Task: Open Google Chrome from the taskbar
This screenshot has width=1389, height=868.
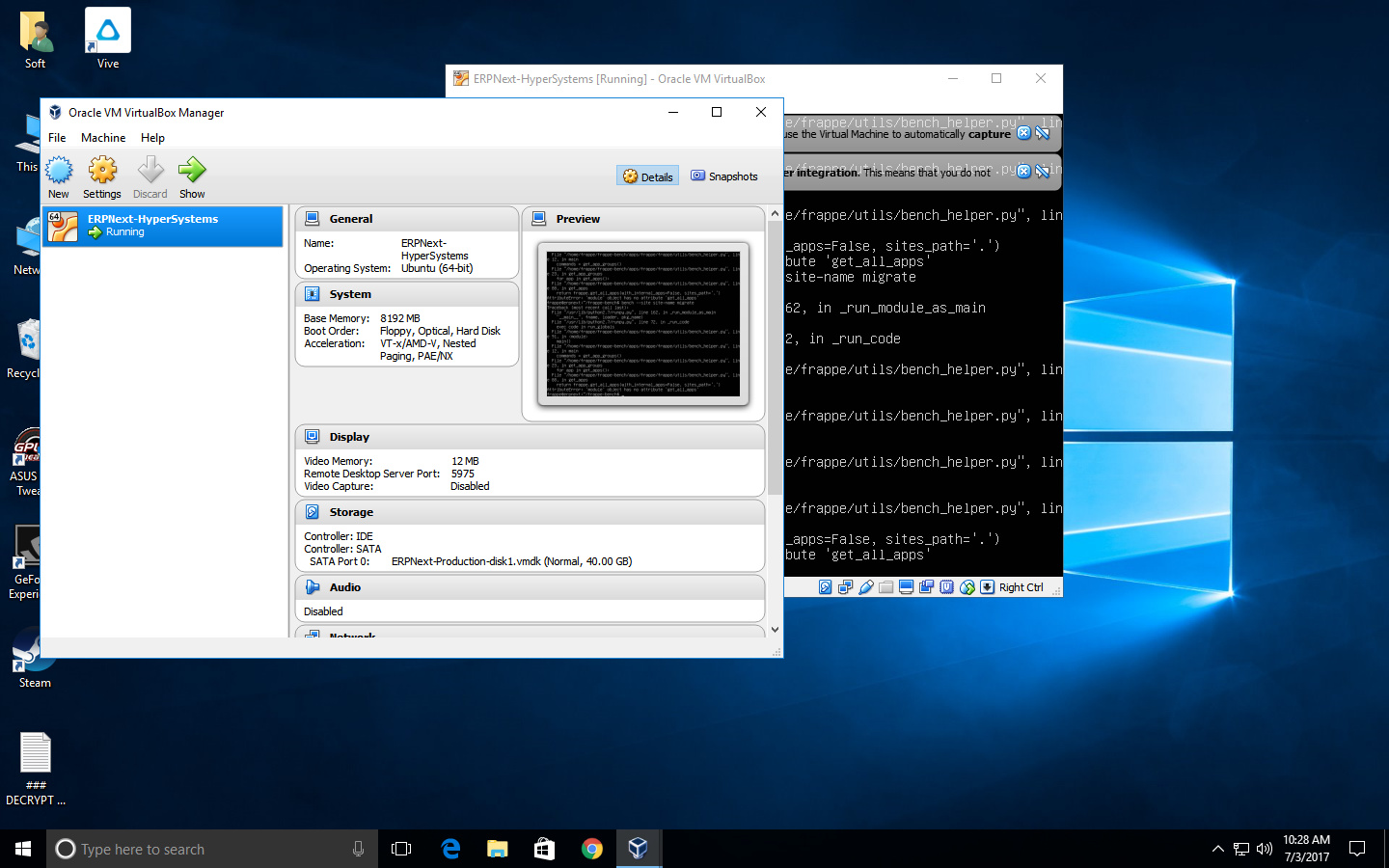Action: click(x=591, y=849)
